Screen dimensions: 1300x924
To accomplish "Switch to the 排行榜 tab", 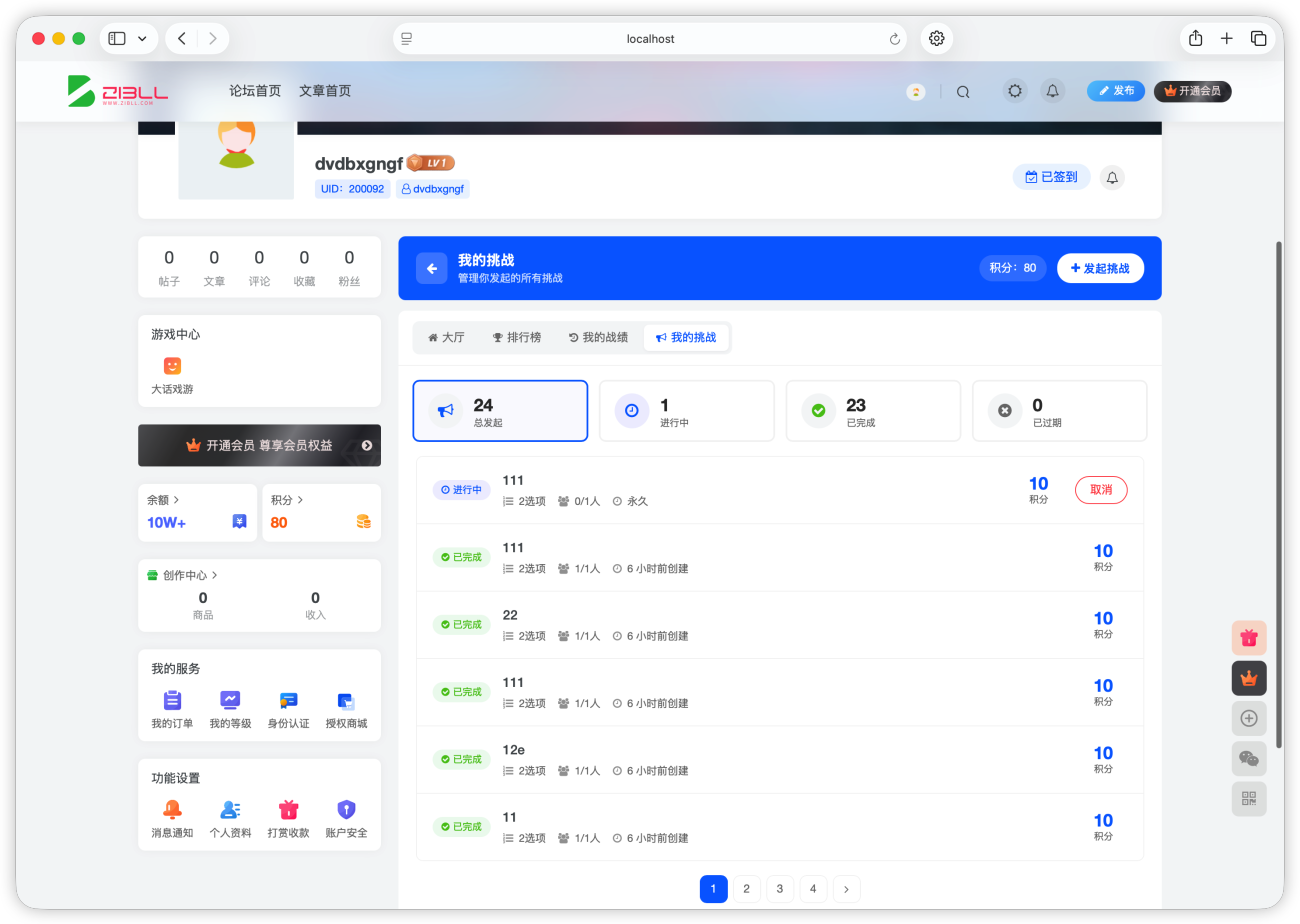I will [x=516, y=338].
